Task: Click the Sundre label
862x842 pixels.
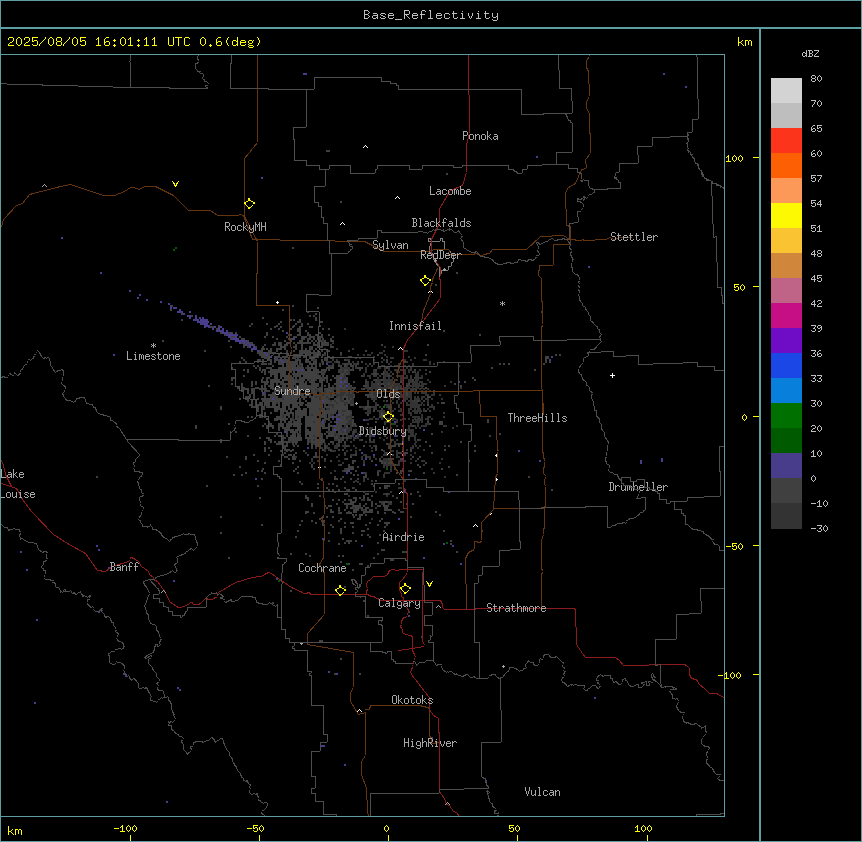Action: [292, 391]
